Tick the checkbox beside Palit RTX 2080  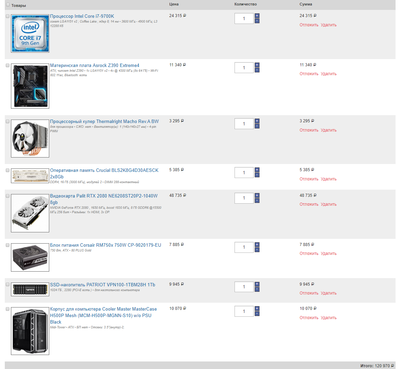point(8,196)
